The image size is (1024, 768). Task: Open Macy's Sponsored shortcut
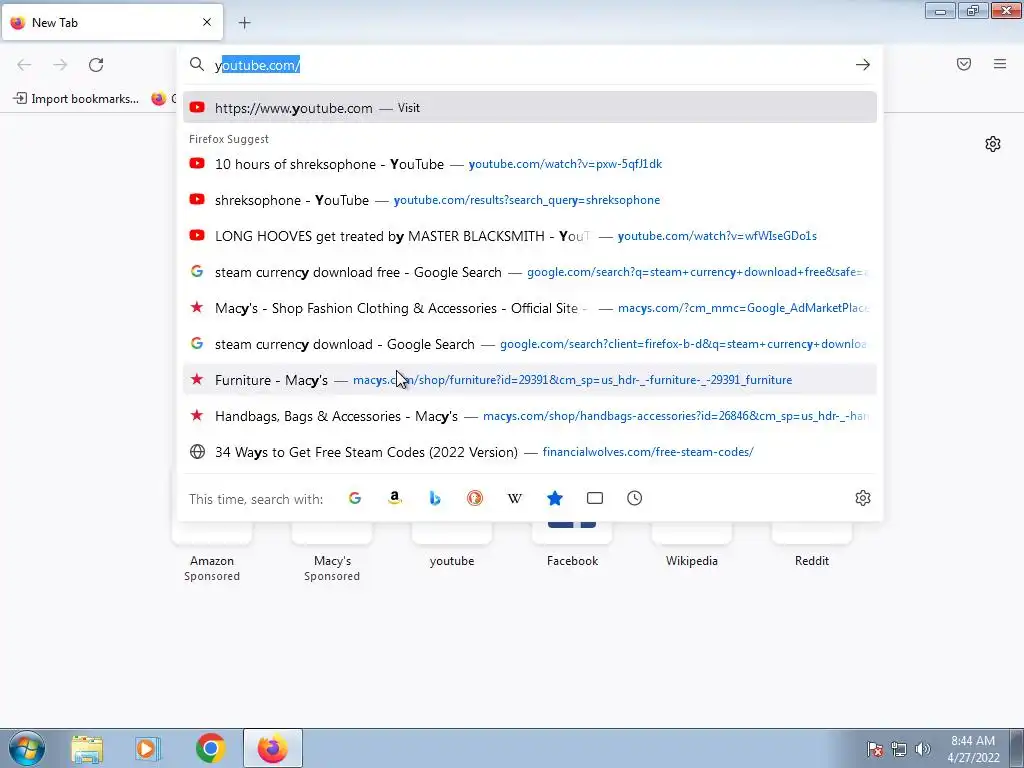pyautogui.click(x=332, y=552)
